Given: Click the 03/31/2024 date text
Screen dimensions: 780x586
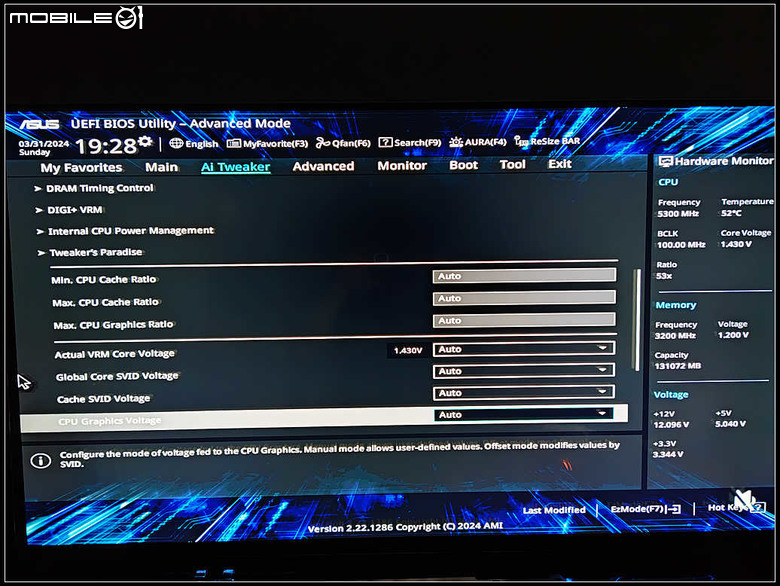Looking at the screenshot, I should [44, 144].
